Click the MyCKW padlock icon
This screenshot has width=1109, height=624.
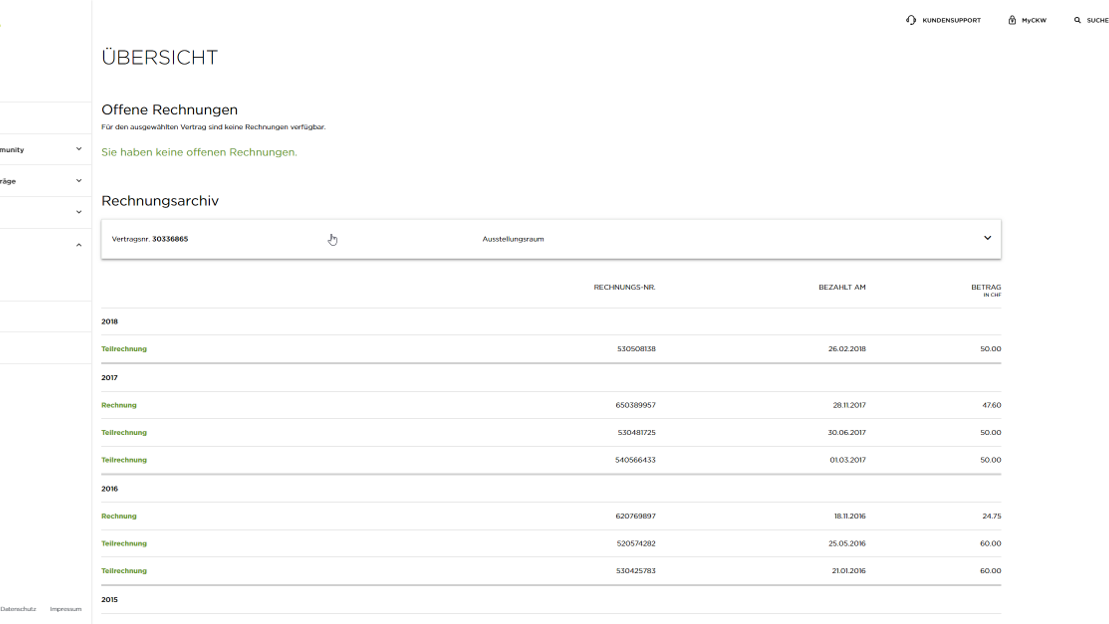coord(1012,20)
